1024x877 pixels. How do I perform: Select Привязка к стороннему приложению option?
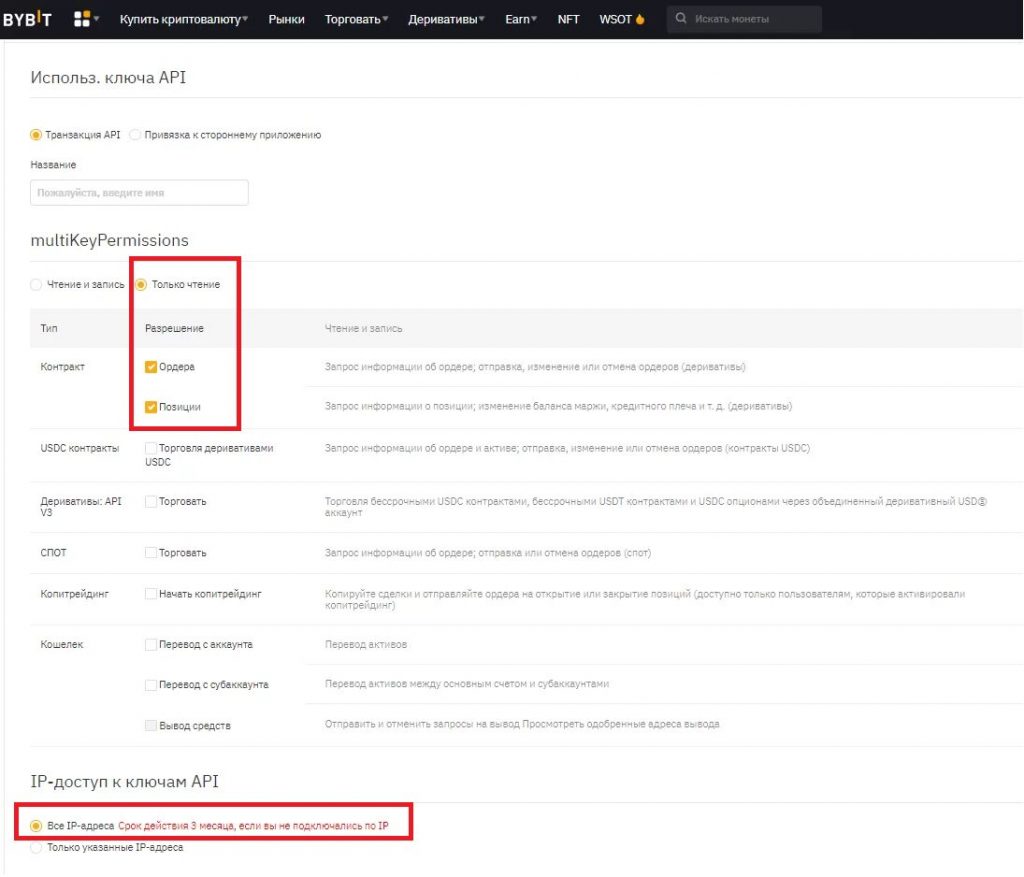pos(136,135)
